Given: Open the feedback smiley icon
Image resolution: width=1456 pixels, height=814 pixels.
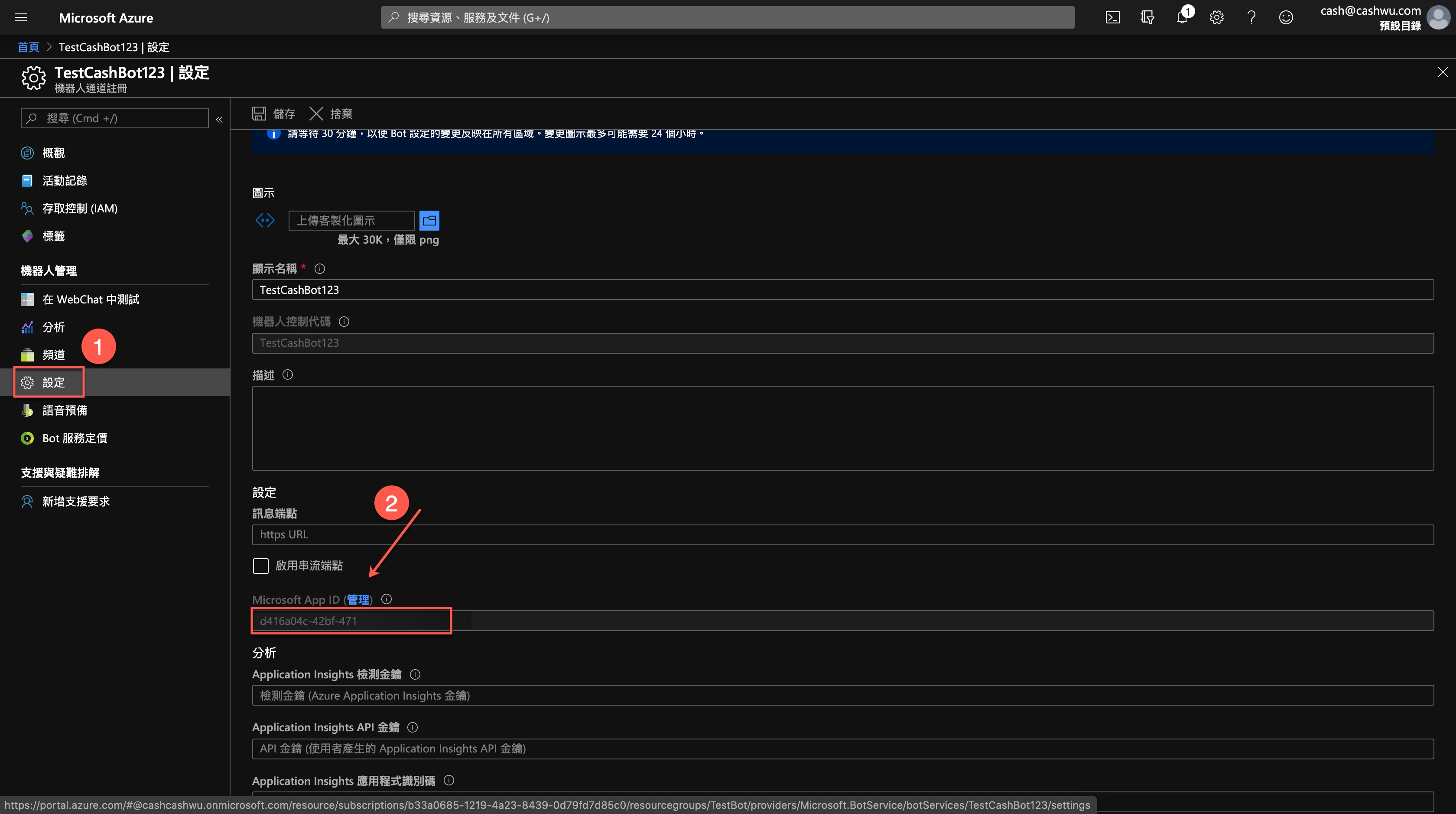Looking at the screenshot, I should [1286, 17].
